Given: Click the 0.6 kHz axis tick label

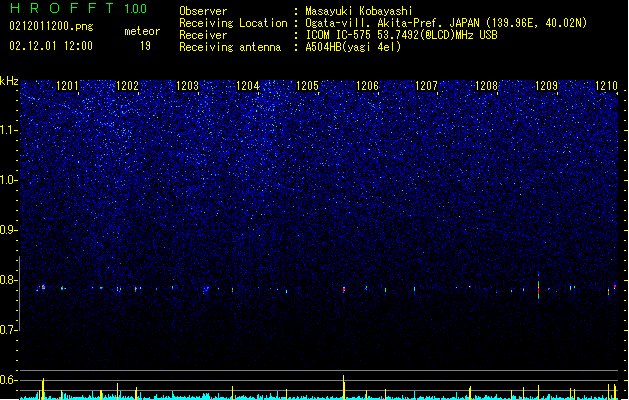Looking at the screenshot, I should pos(8,380).
